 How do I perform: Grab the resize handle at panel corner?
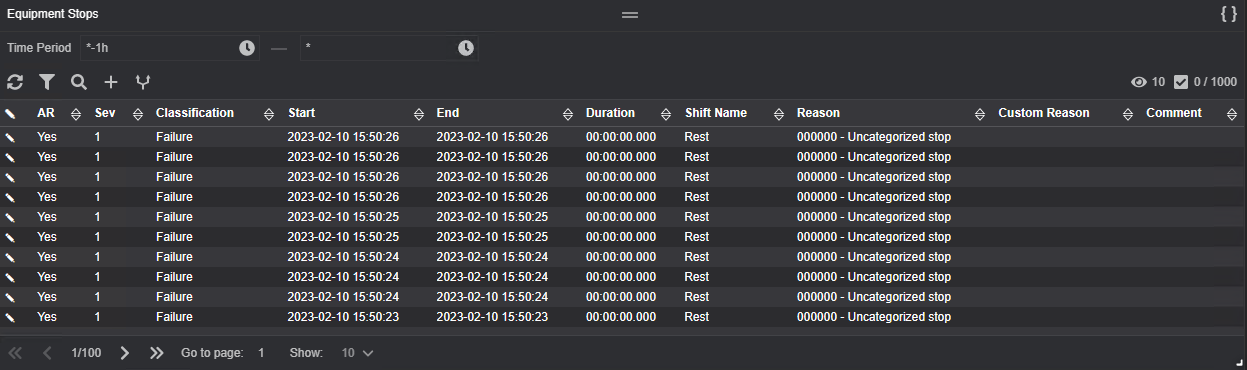1240,363
